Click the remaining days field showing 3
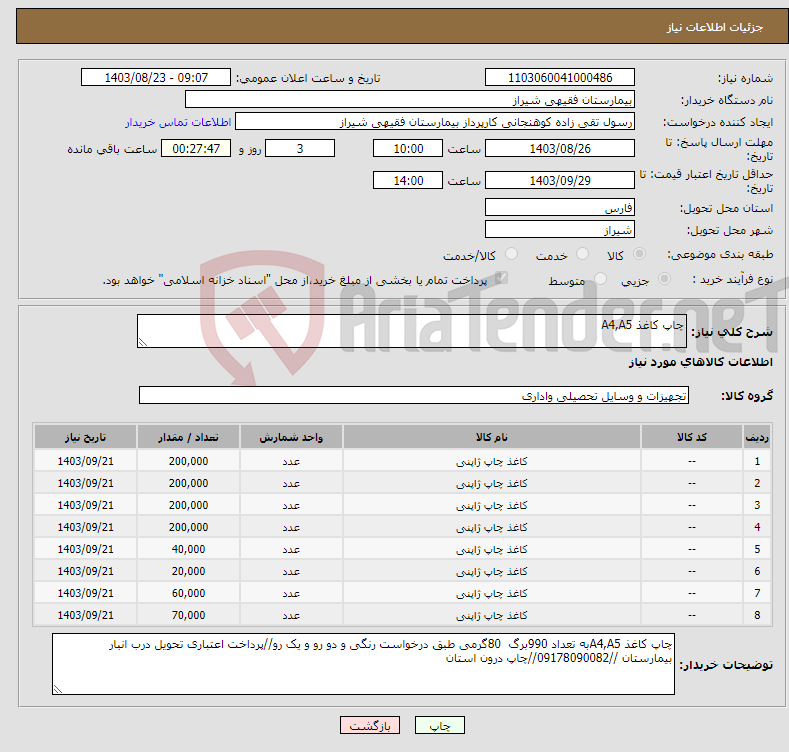The image size is (789, 752). pos(300,148)
